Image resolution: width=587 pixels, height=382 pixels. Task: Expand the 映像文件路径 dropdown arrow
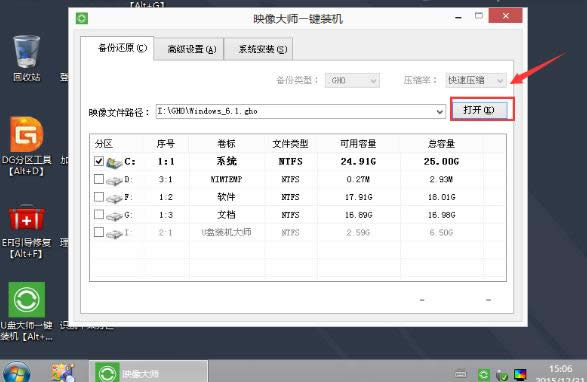click(440, 112)
